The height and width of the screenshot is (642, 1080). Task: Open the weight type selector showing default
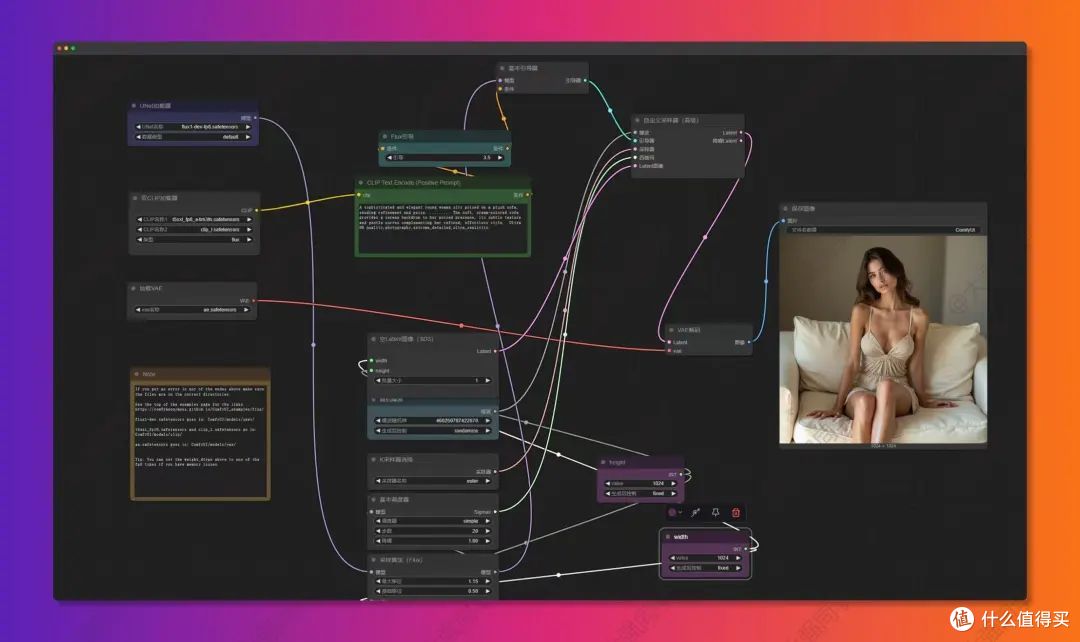pos(193,137)
